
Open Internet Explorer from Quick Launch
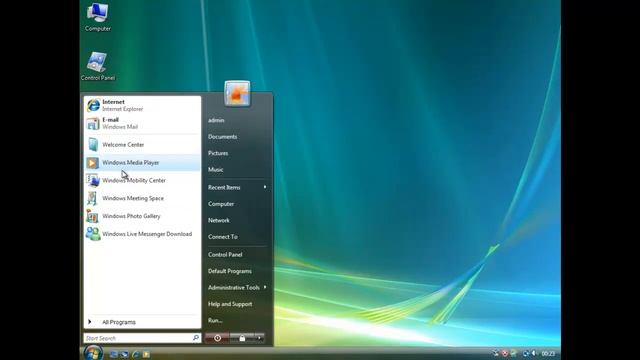(x=135, y=354)
